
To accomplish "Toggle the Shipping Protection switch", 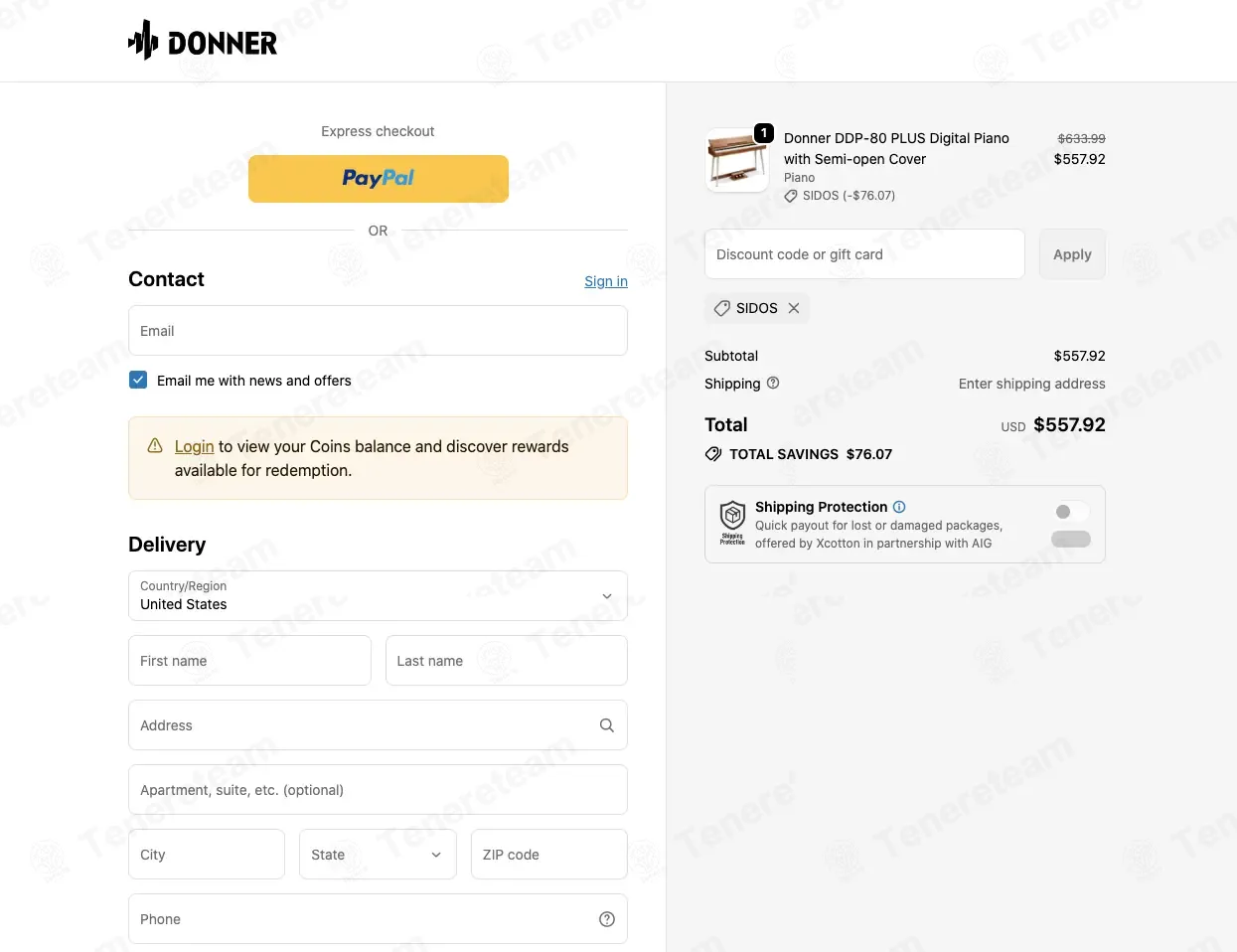I will tap(1071, 525).
